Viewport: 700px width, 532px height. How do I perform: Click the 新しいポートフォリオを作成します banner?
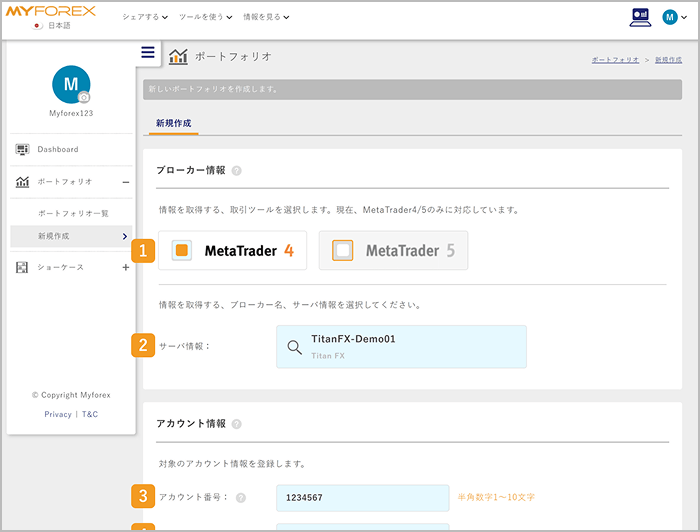[x=412, y=89]
